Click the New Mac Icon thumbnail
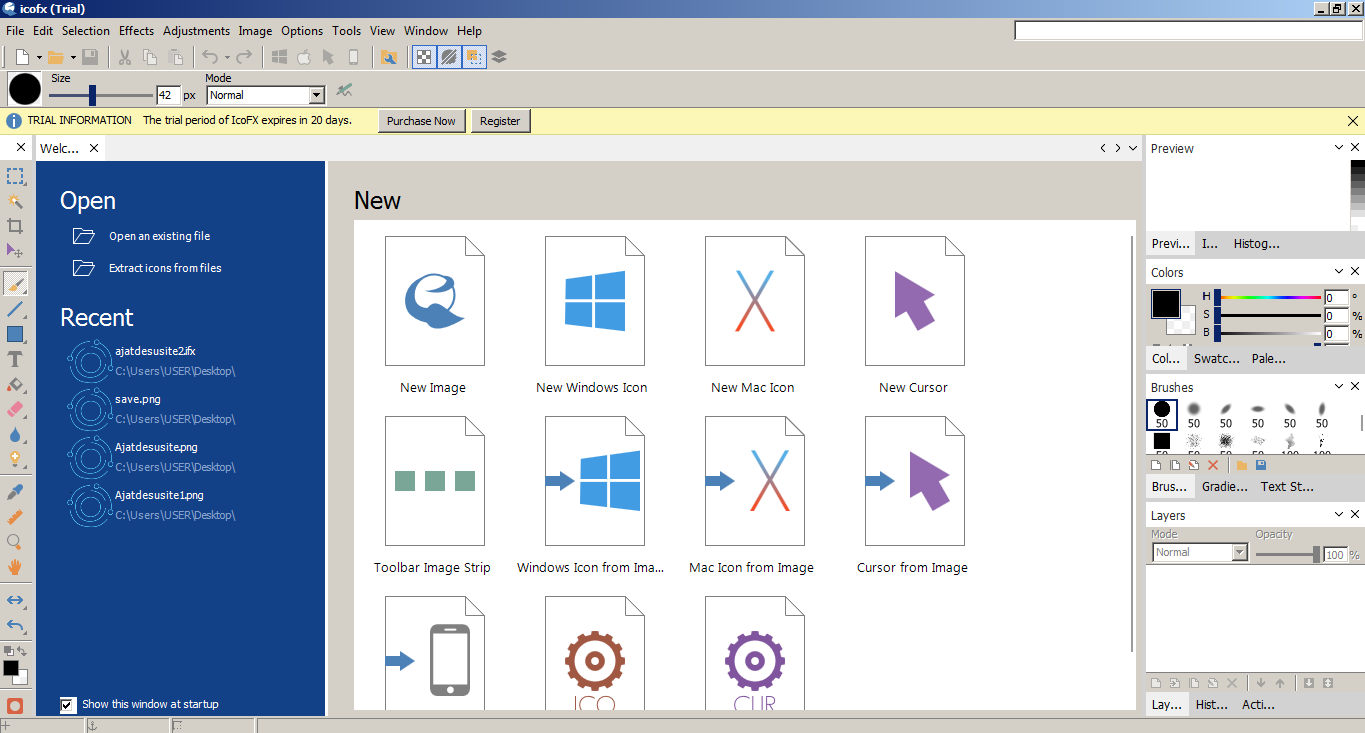The width and height of the screenshot is (1365, 733). click(x=755, y=301)
